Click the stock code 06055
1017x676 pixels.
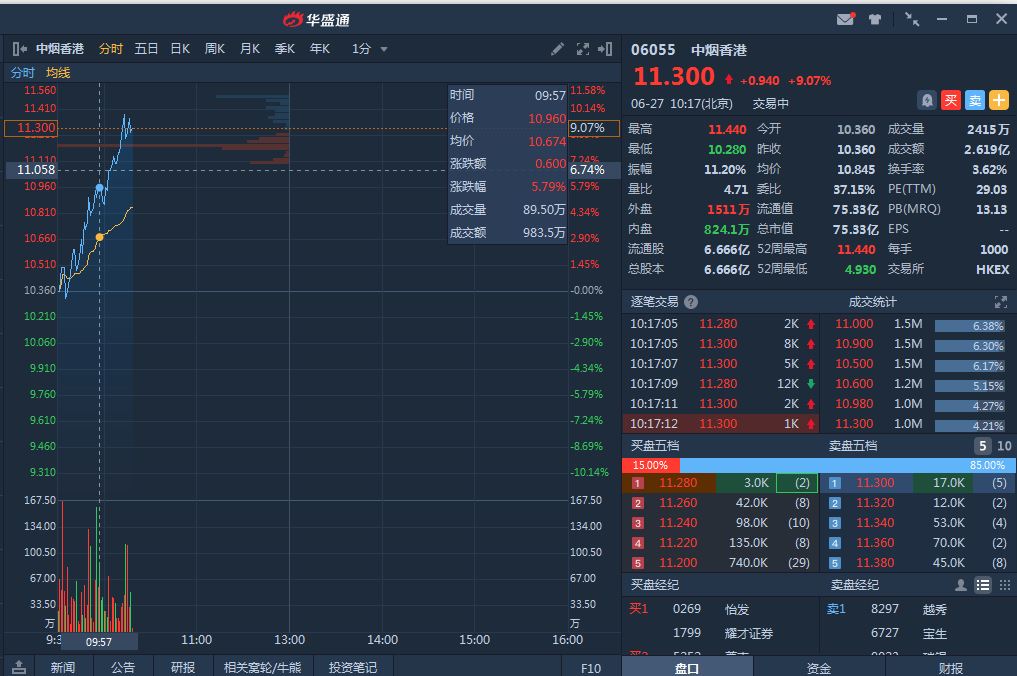click(653, 50)
